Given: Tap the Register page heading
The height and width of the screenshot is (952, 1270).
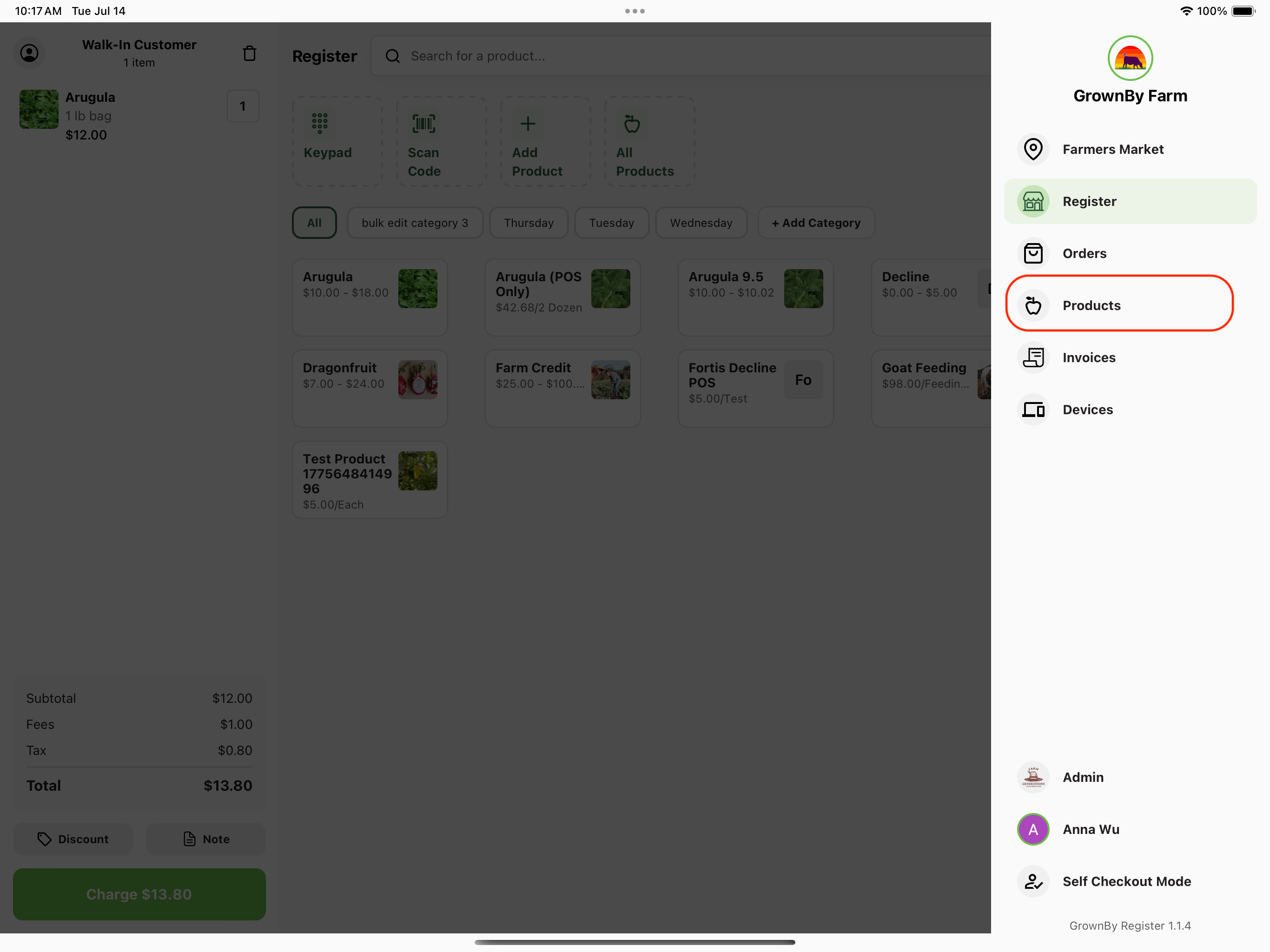Looking at the screenshot, I should pyautogui.click(x=324, y=56).
